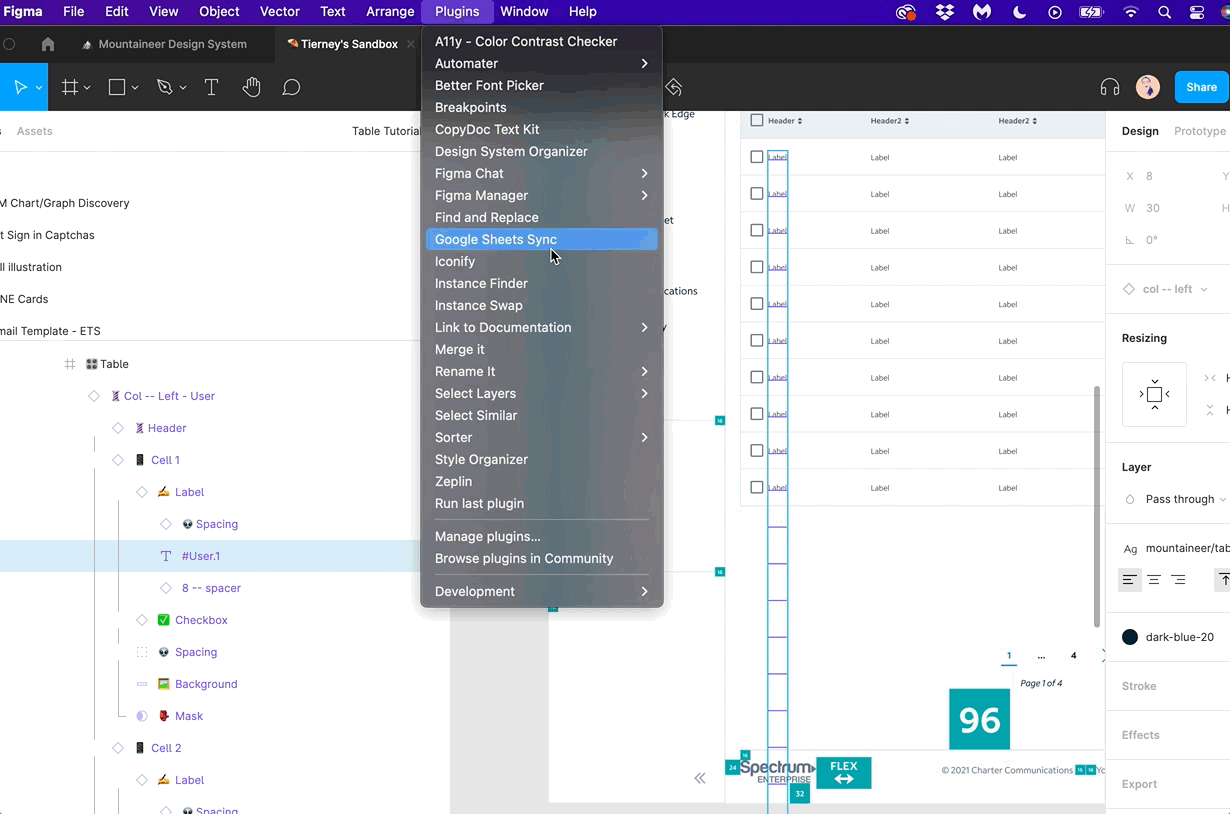Switch to the Prototype tab
This screenshot has width=1230, height=814.
tap(1199, 131)
